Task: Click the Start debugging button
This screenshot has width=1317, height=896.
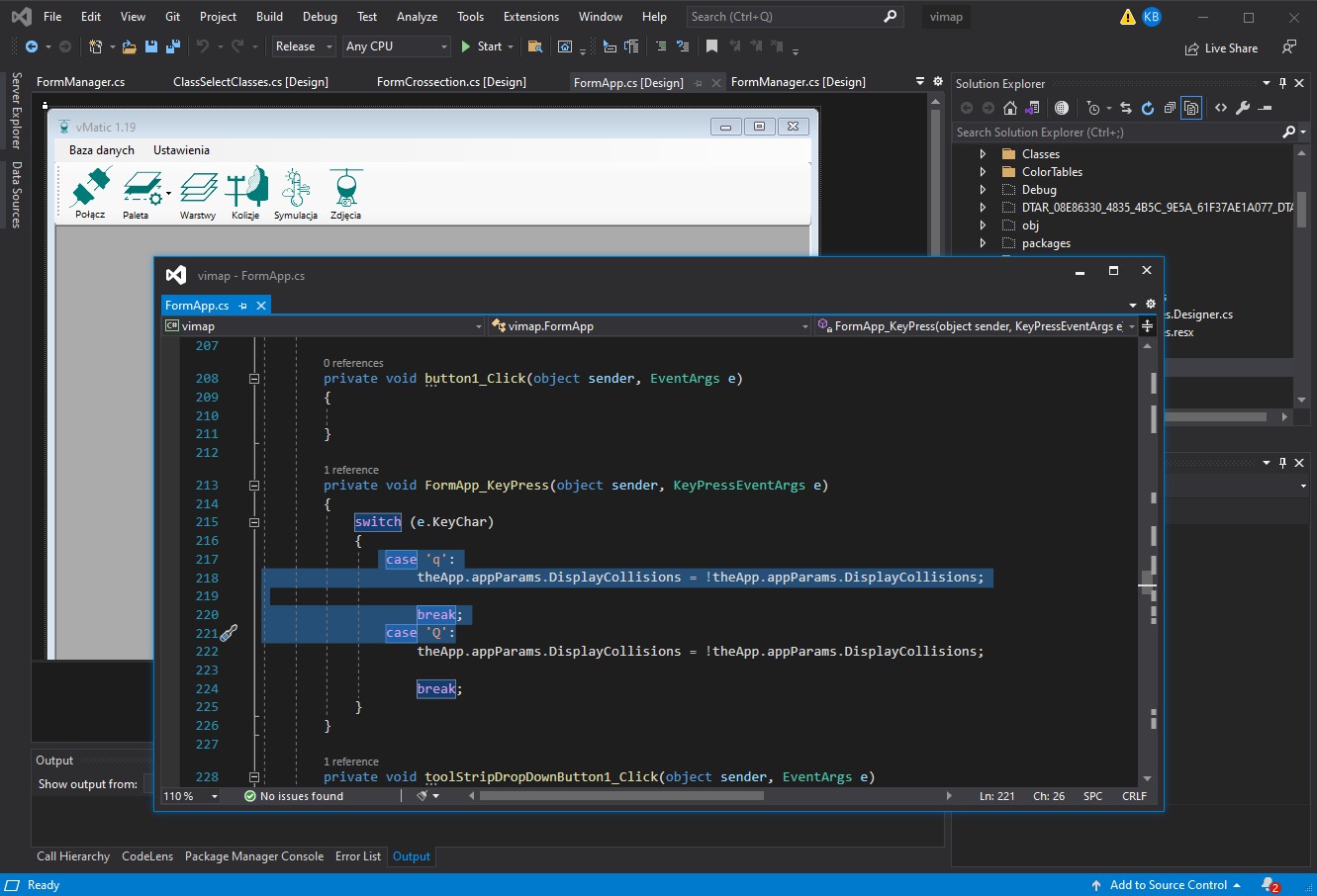Action: click(481, 46)
